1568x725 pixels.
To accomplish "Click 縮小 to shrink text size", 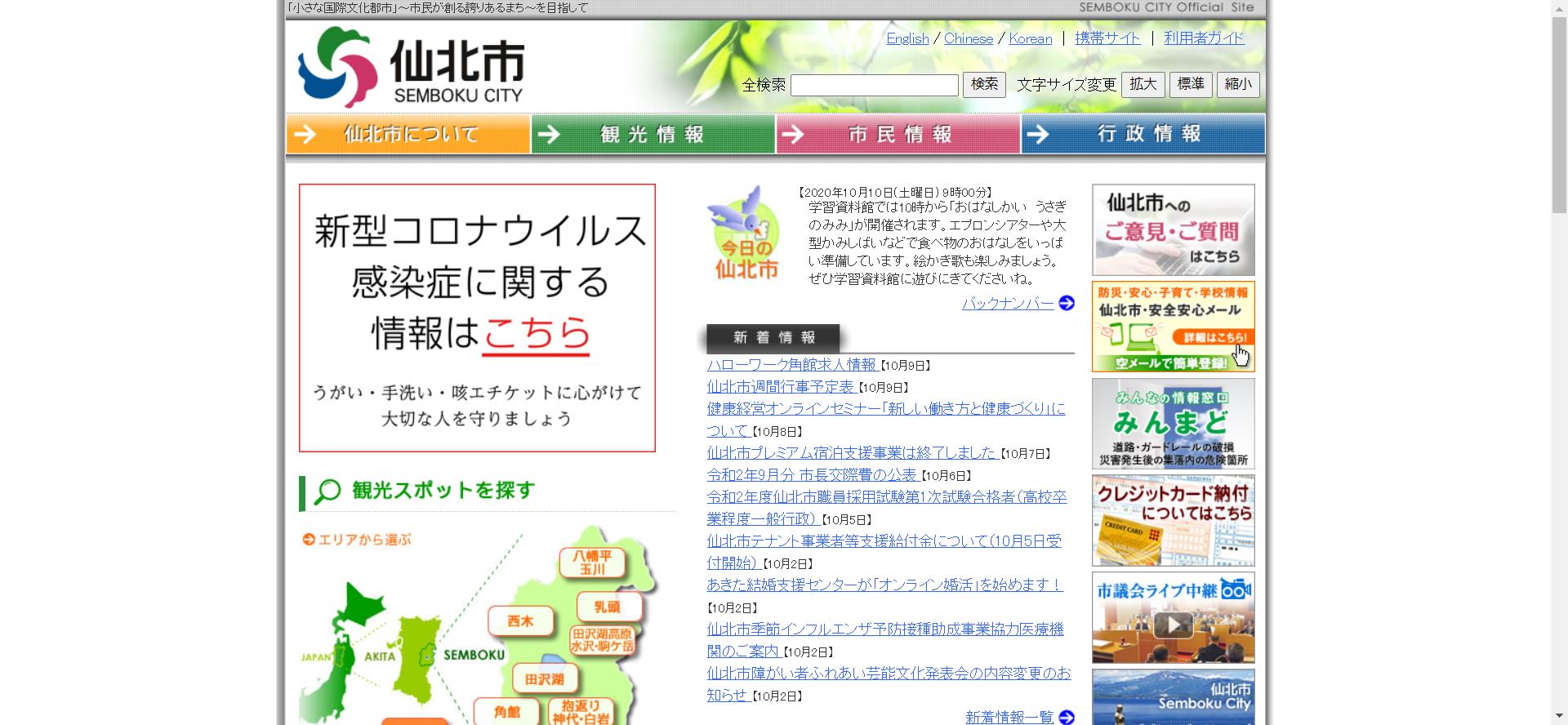I will coord(1239,85).
